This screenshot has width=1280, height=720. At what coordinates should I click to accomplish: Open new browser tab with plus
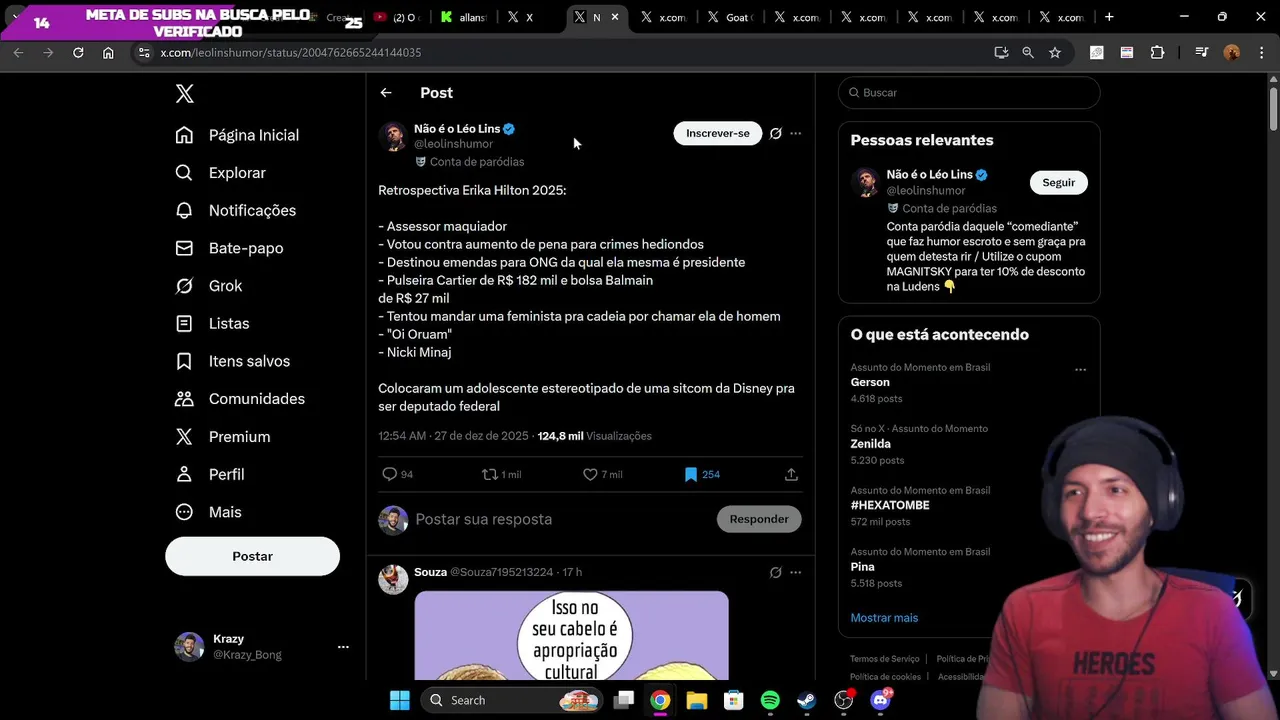(1109, 17)
